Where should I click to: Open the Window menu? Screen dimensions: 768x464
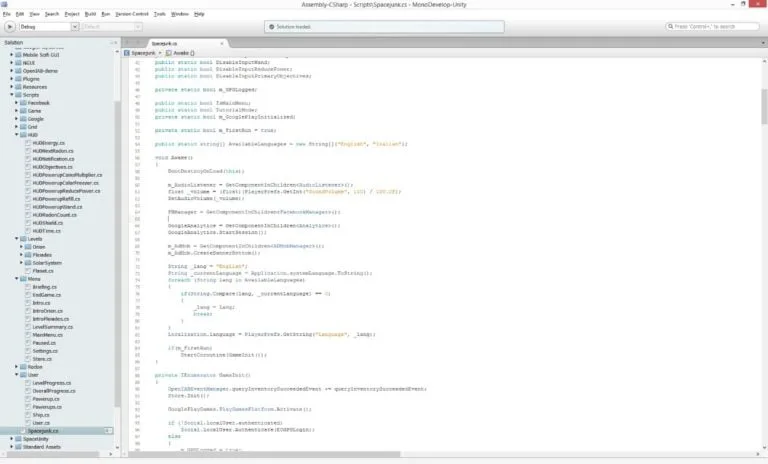click(x=180, y=14)
